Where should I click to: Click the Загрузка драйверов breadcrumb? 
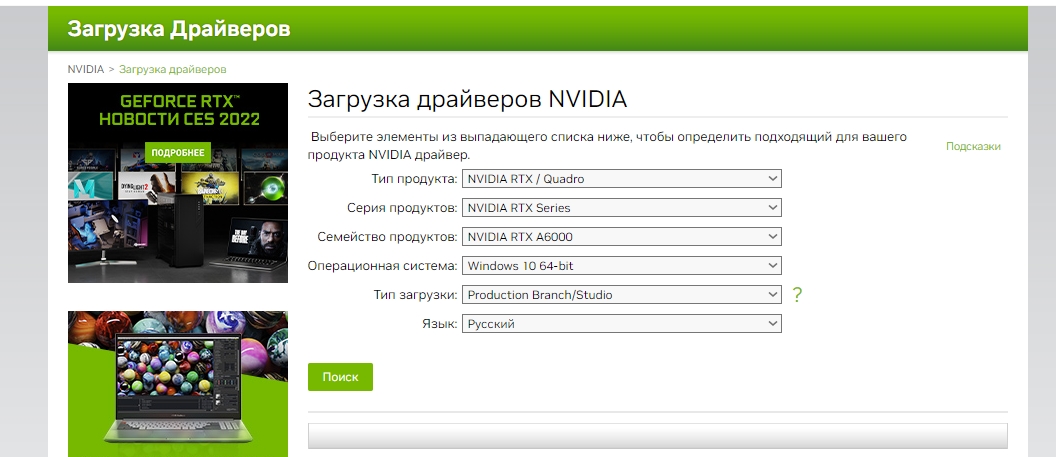pyautogui.click(x=172, y=69)
